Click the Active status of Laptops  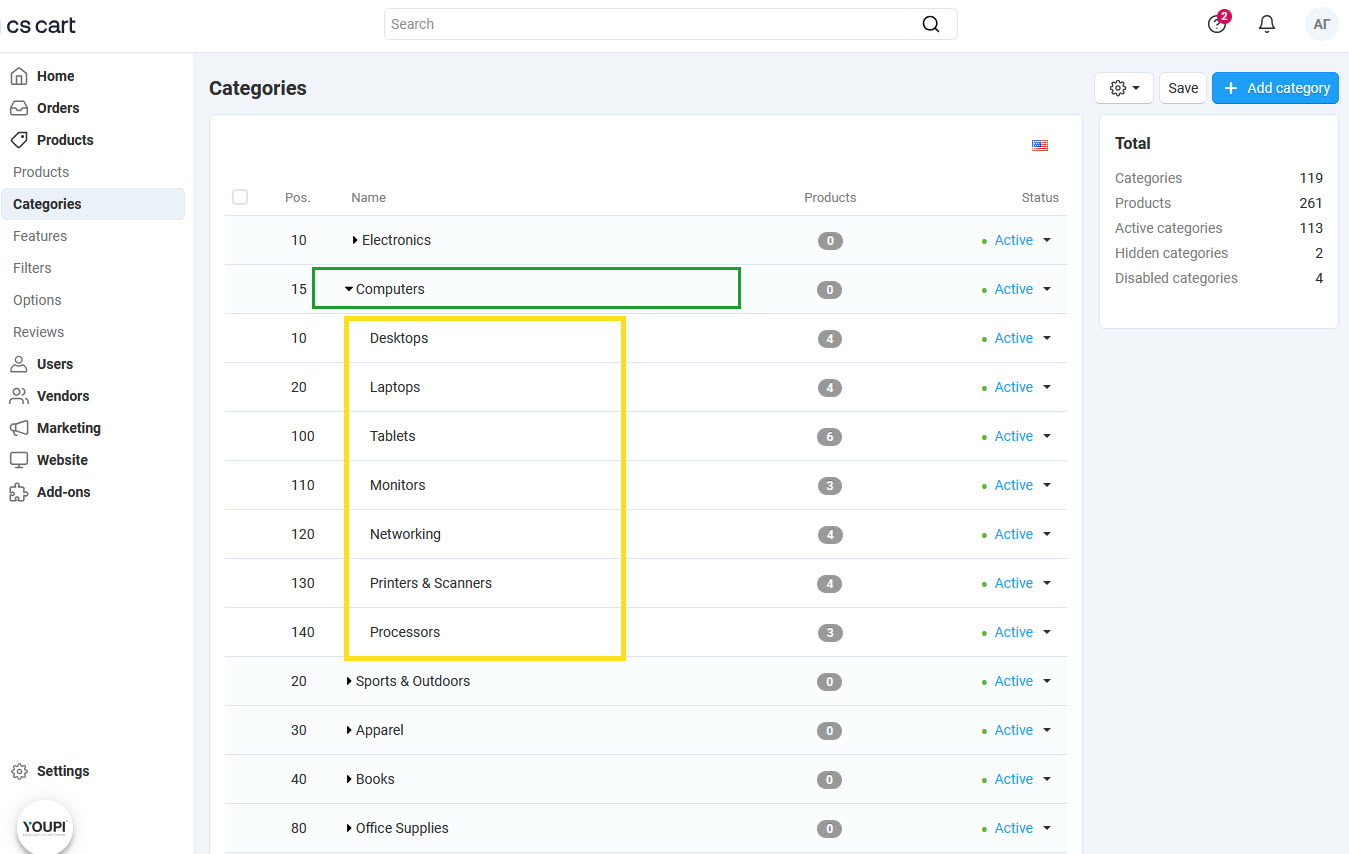(x=1013, y=387)
